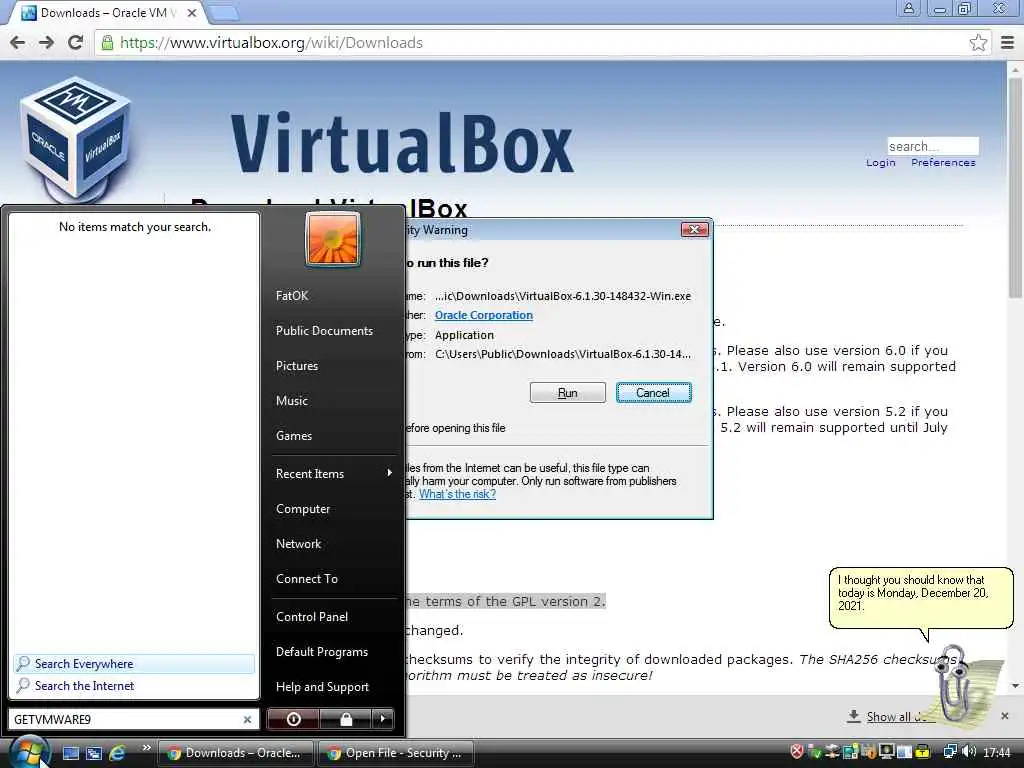
Task: Click the Chrome address bar URL
Action: point(271,42)
